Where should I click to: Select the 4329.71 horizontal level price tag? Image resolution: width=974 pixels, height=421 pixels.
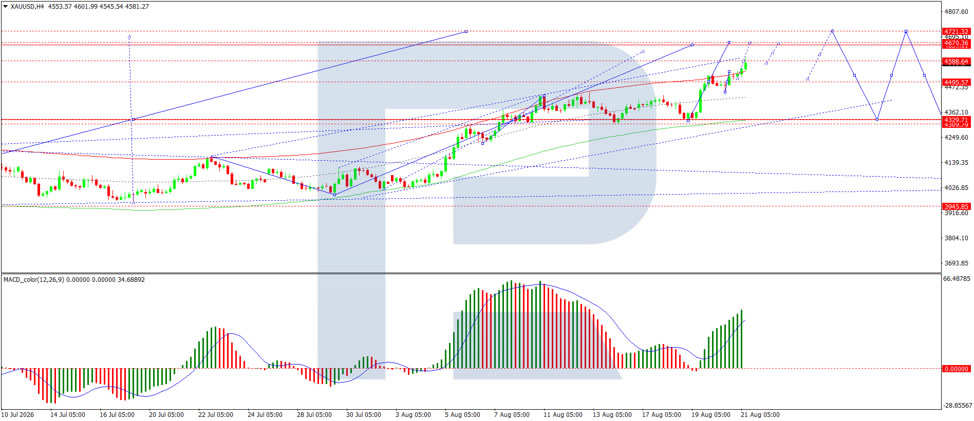pyautogui.click(x=956, y=119)
